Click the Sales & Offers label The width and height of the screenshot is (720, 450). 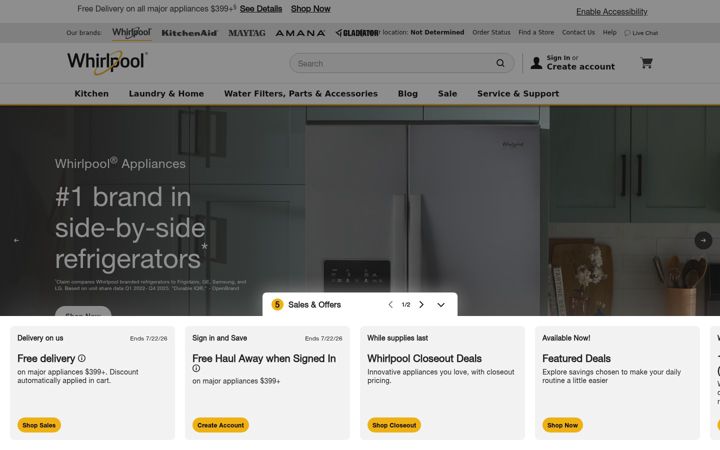click(315, 304)
